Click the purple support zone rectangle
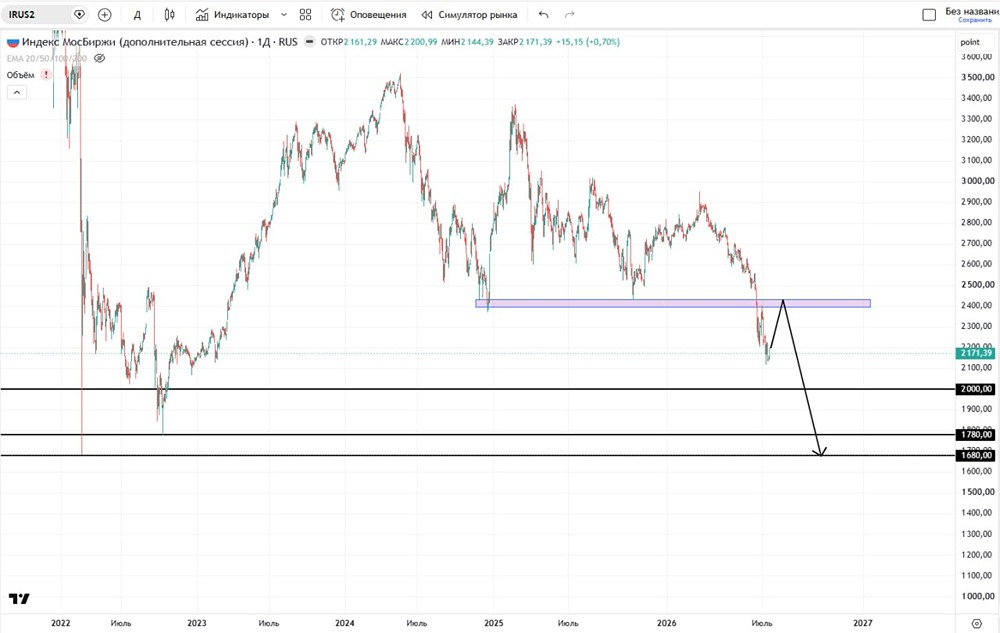The width and height of the screenshot is (1000, 633). 673,303
